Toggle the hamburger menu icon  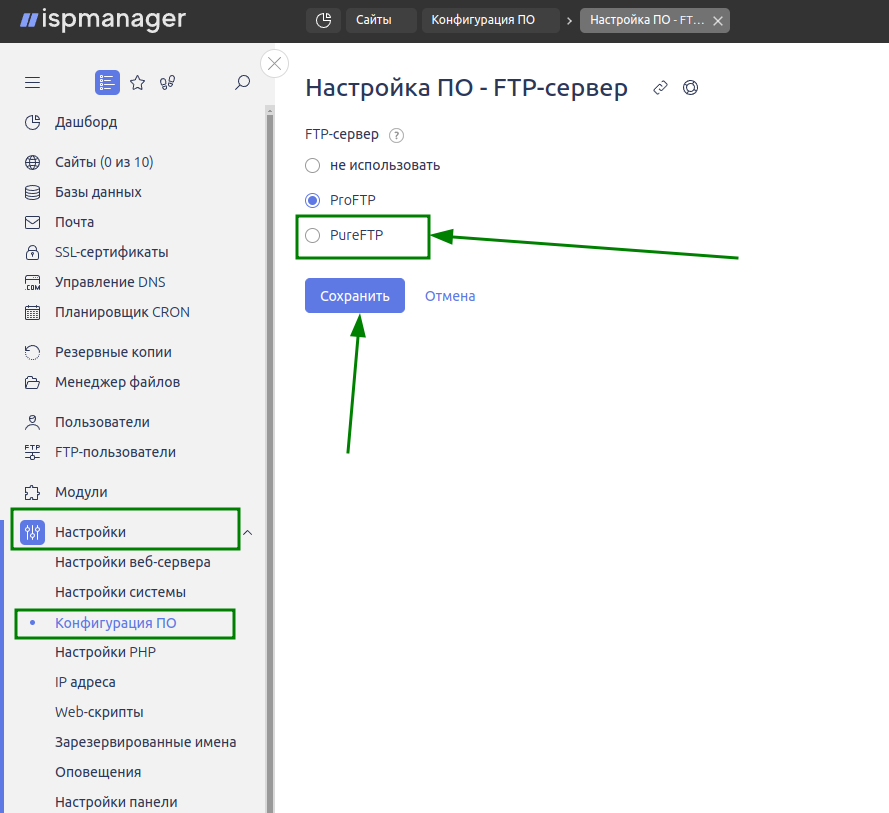[32, 83]
